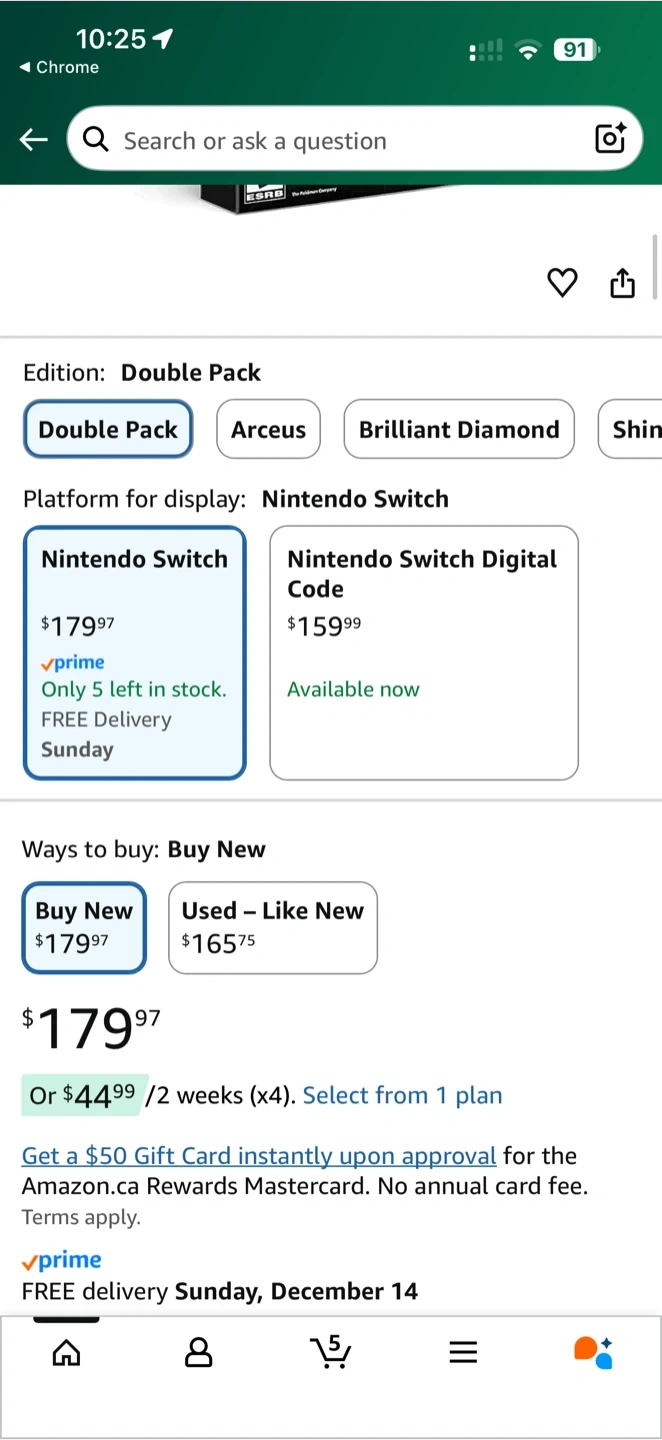The width and height of the screenshot is (662, 1440).
Task: Open "Select from 1 plan" link
Action: tap(402, 1096)
